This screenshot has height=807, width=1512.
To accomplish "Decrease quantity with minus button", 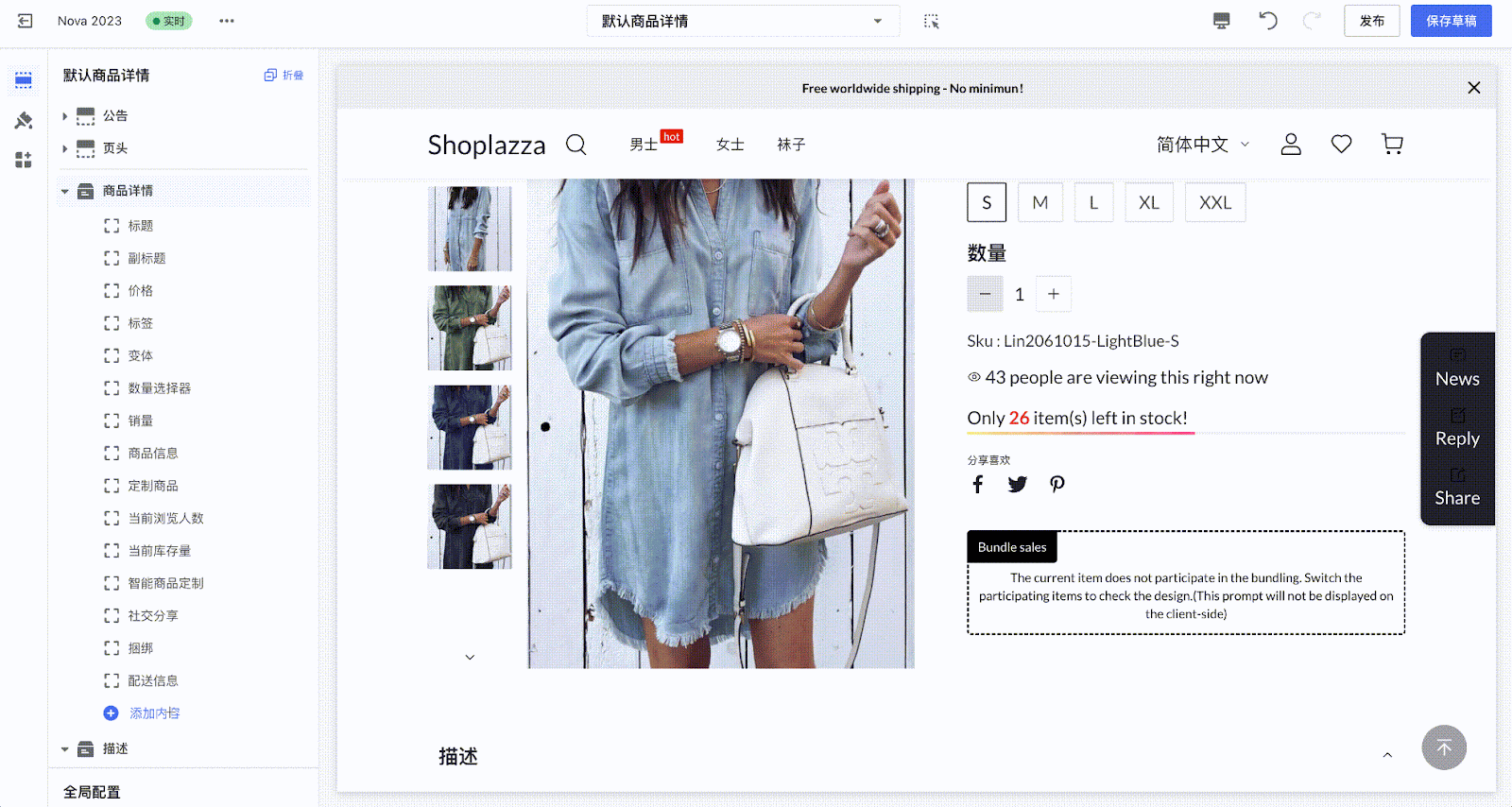I will (985, 294).
